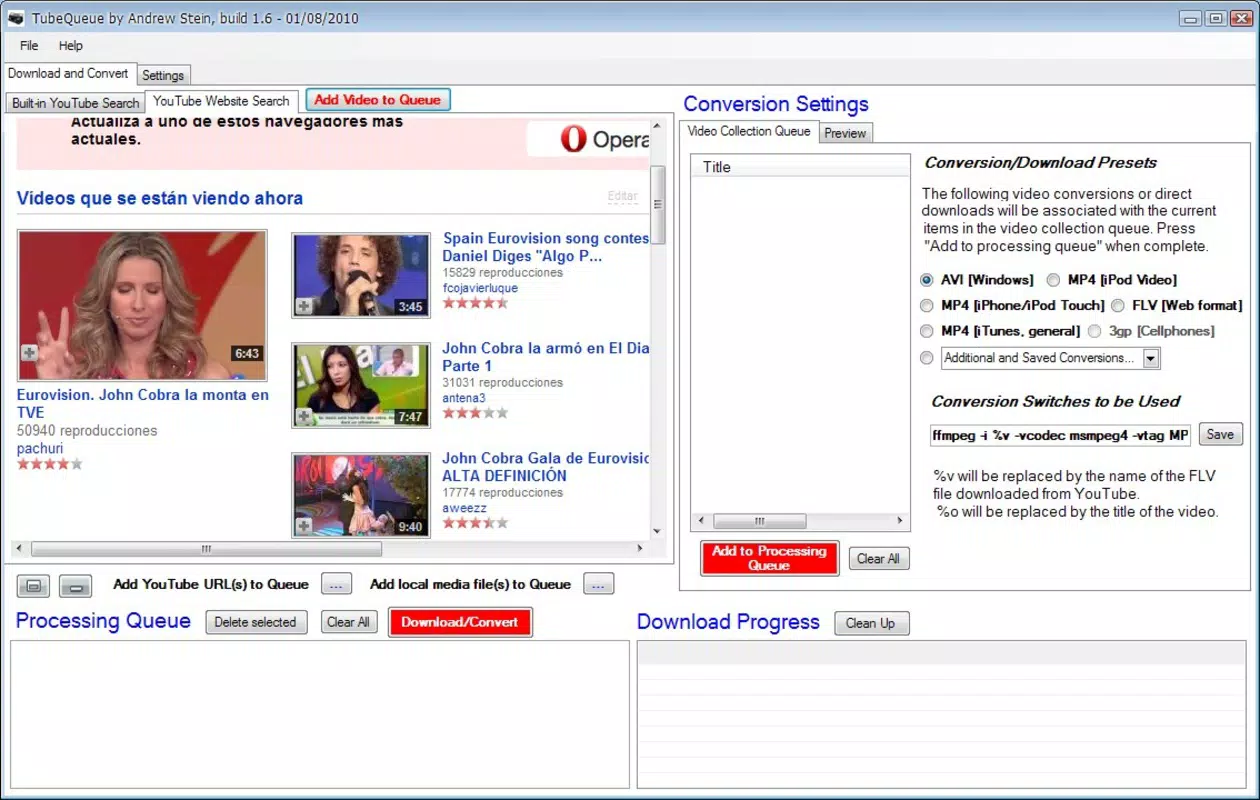Open John Cobra la armó en El Diario link

coord(546,357)
